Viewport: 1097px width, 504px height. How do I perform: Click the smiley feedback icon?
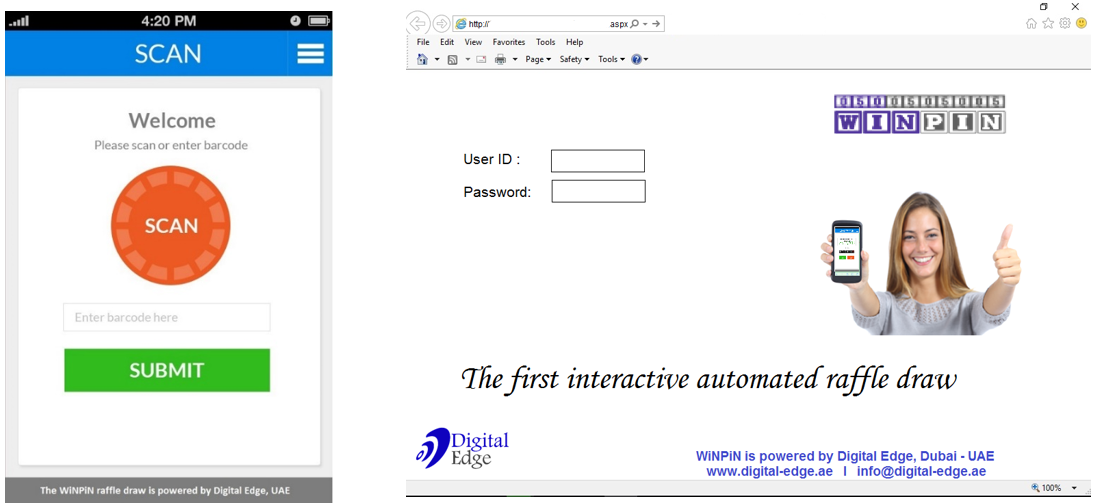click(1082, 23)
